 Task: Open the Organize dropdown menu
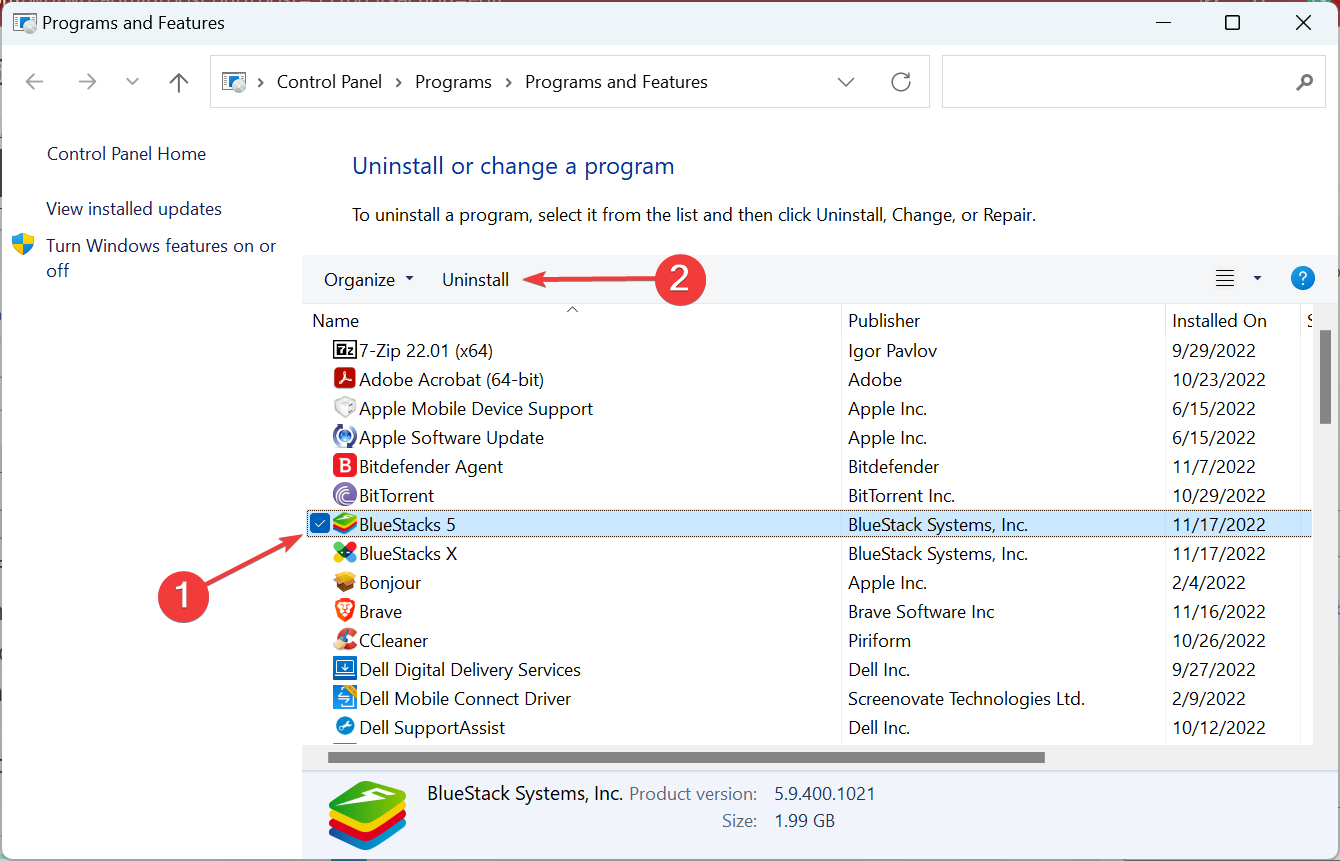click(368, 280)
